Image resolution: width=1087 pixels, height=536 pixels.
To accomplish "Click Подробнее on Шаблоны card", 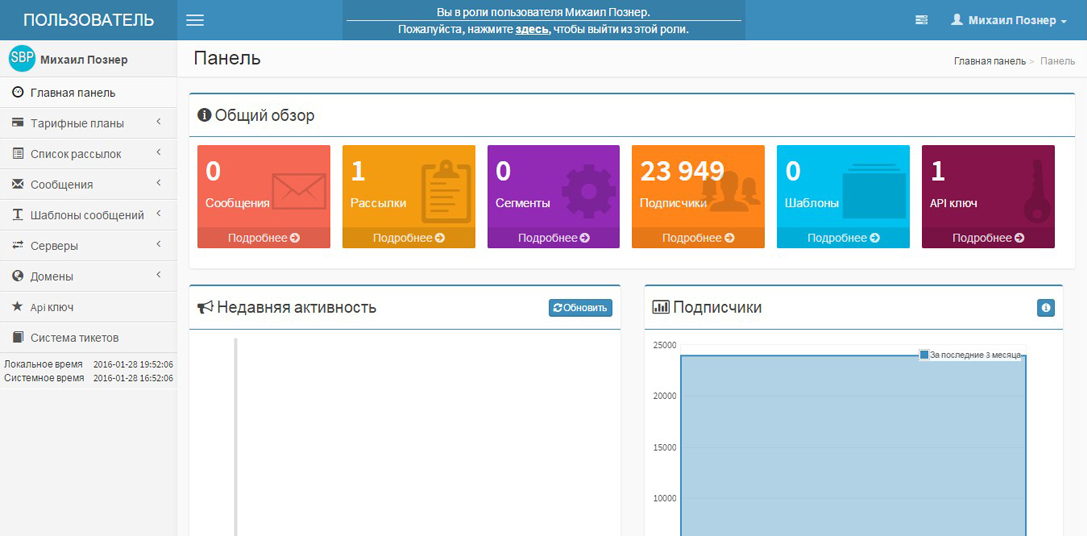I will (x=843, y=238).
